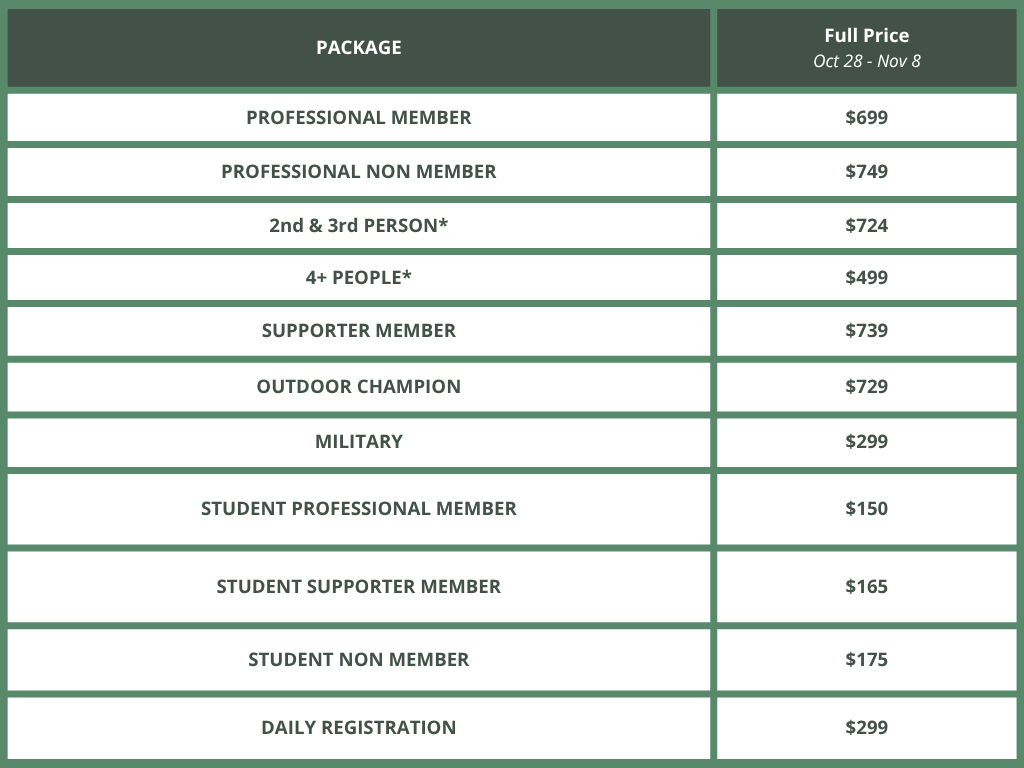The width and height of the screenshot is (1024, 768).
Task: Select the Student Non Member row
Action: click(358, 659)
